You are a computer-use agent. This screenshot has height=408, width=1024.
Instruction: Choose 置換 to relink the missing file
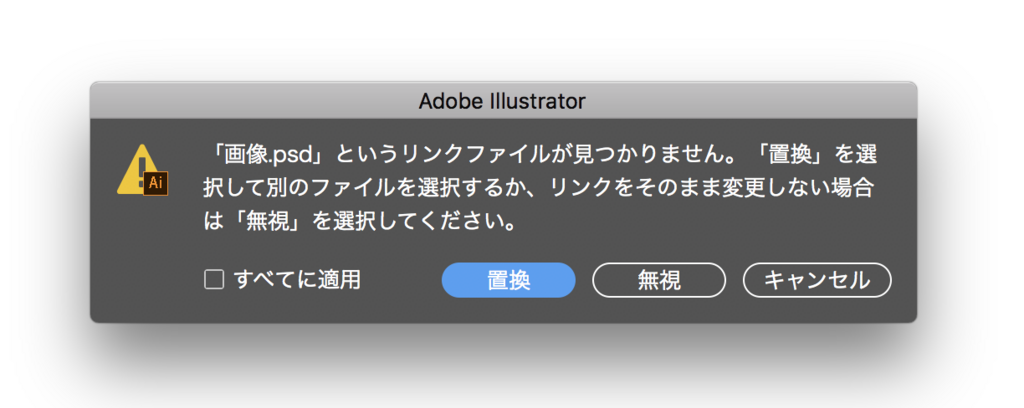coord(509,280)
